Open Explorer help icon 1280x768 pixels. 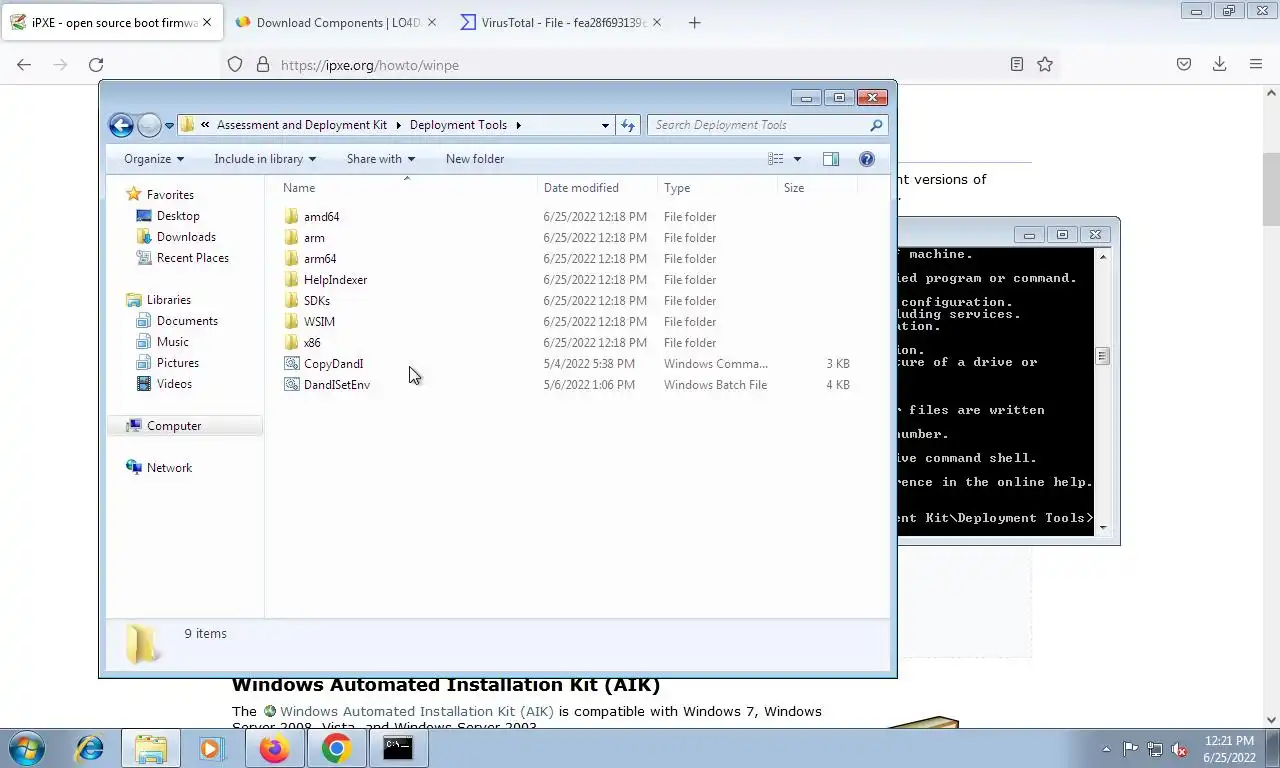[867, 159]
